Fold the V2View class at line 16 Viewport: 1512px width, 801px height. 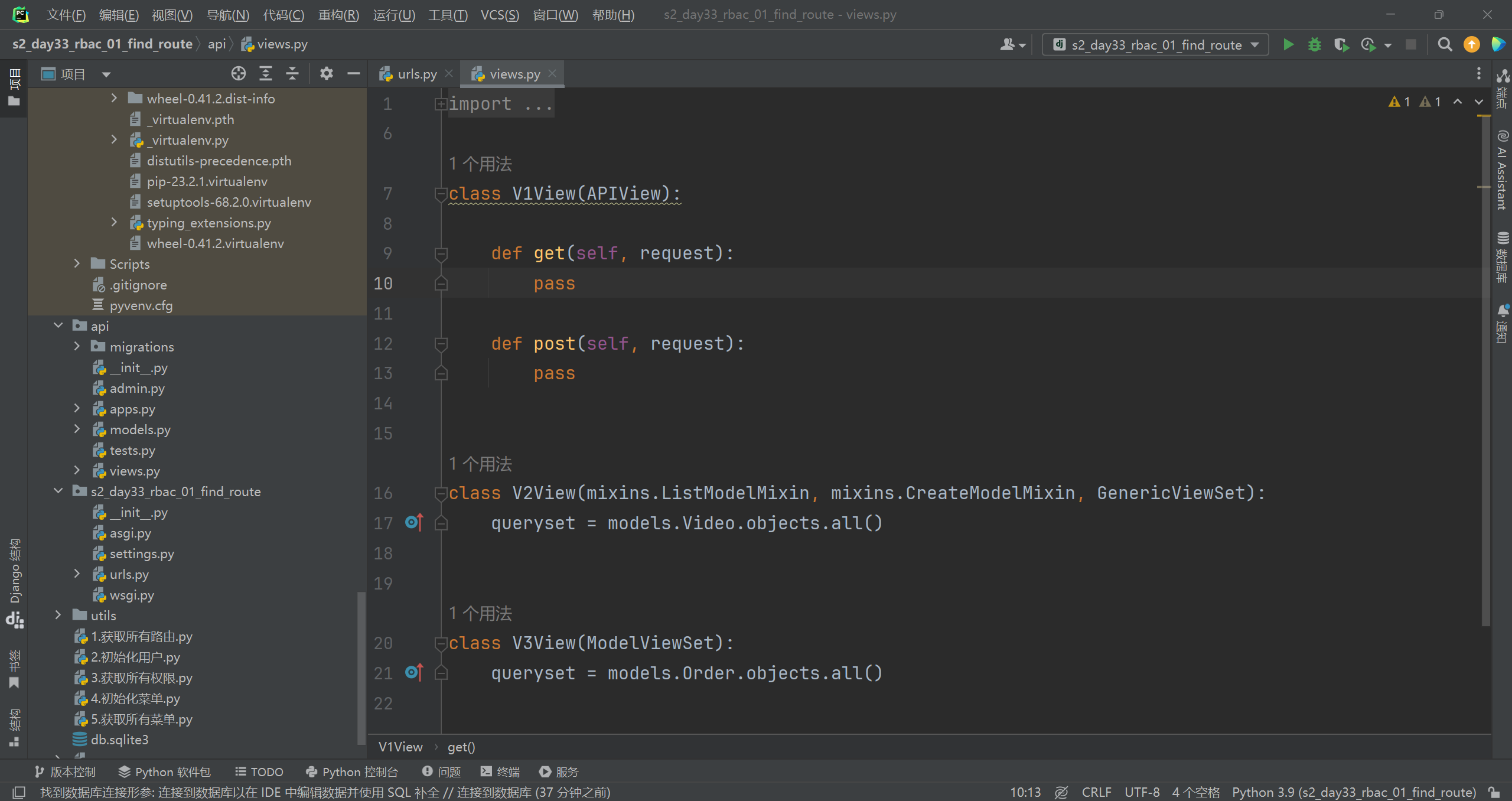click(441, 493)
